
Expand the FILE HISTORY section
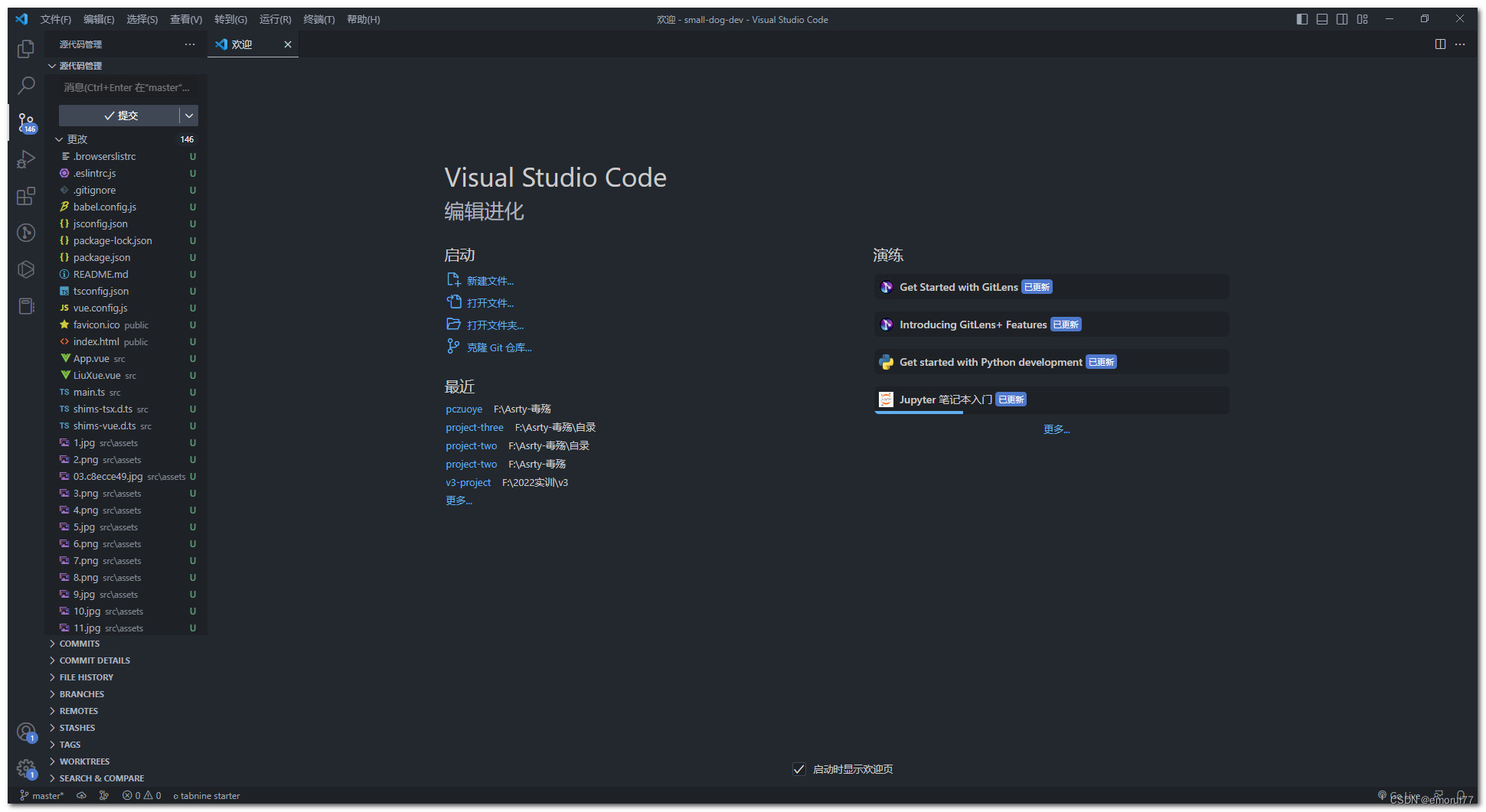[126, 677]
